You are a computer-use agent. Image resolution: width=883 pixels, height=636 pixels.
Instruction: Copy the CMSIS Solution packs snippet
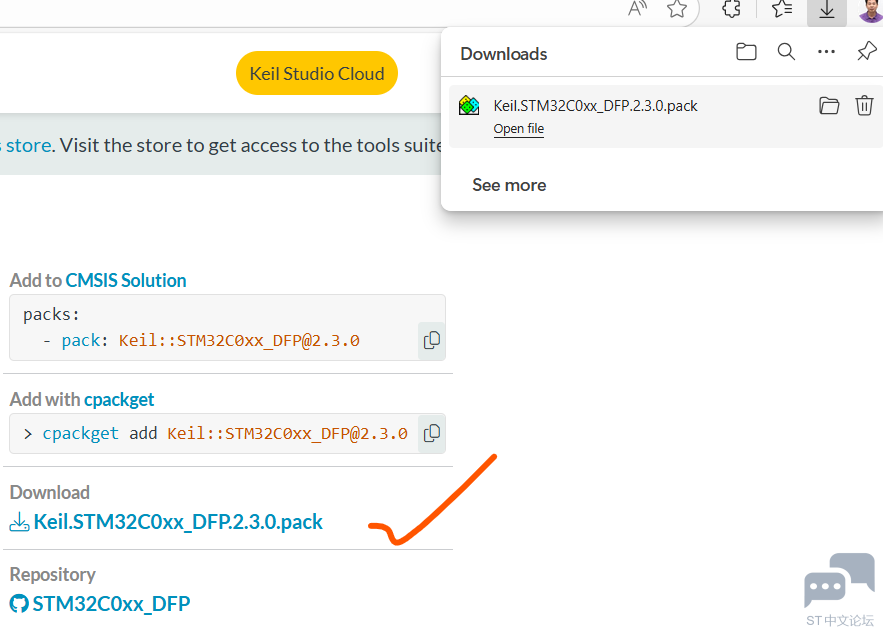[431, 340]
